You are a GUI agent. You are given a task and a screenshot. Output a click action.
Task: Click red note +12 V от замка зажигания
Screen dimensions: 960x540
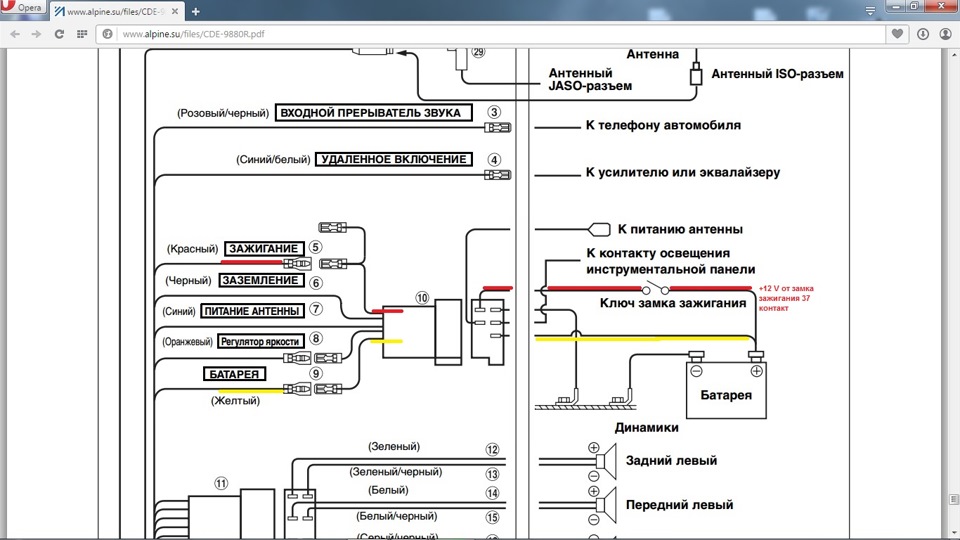[x=786, y=298]
